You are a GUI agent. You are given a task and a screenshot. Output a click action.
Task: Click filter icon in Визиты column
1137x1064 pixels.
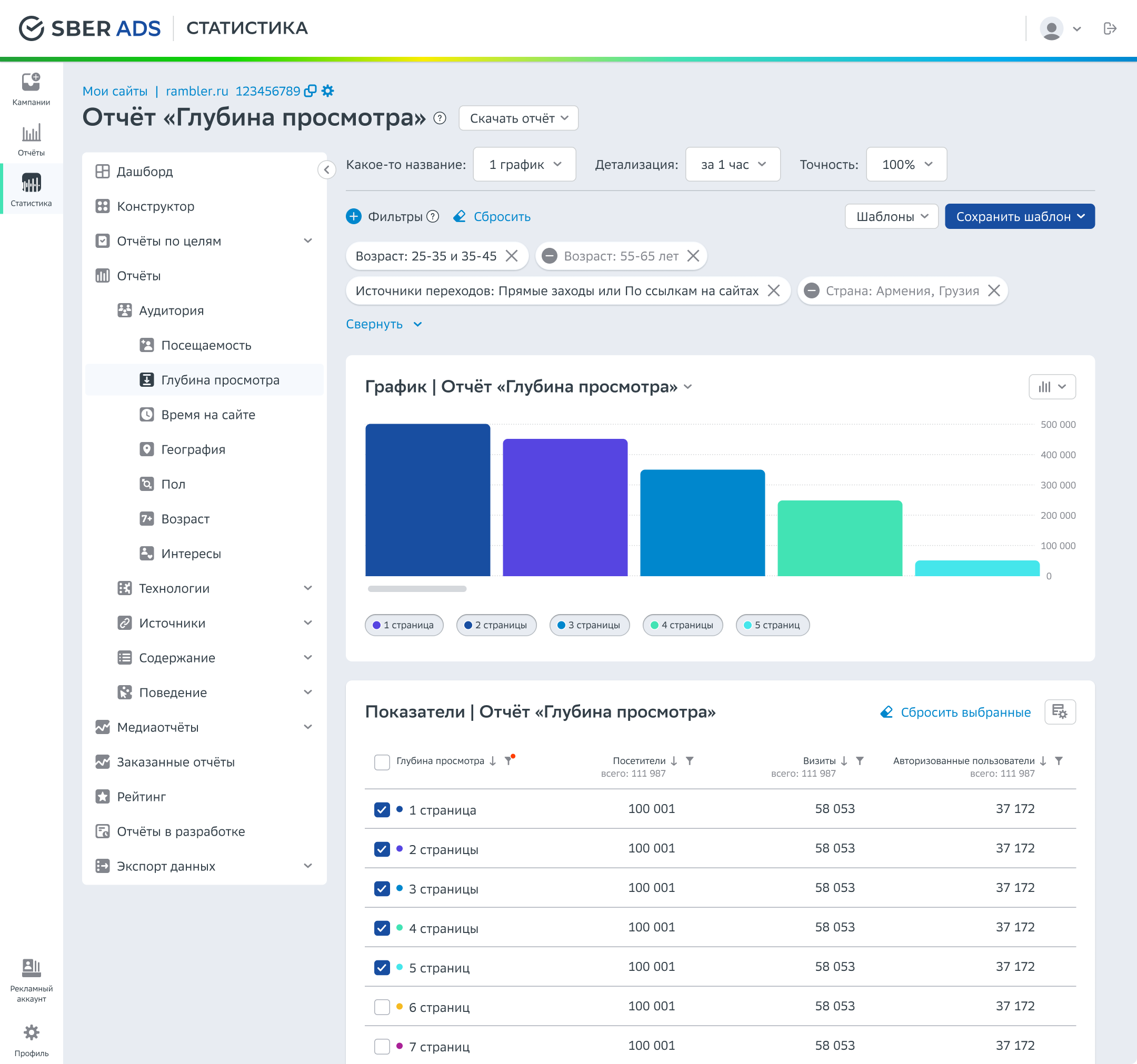click(x=860, y=760)
